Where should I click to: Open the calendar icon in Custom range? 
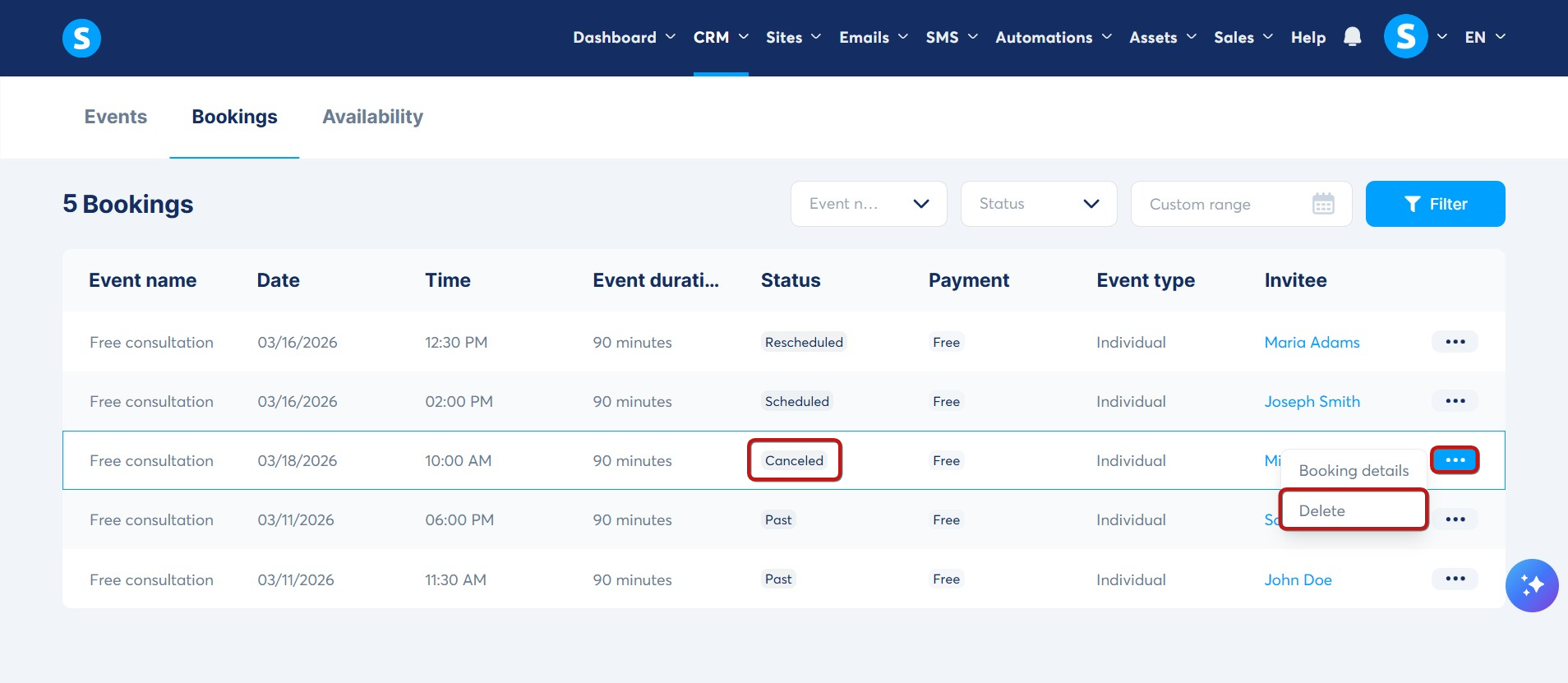pyautogui.click(x=1323, y=204)
